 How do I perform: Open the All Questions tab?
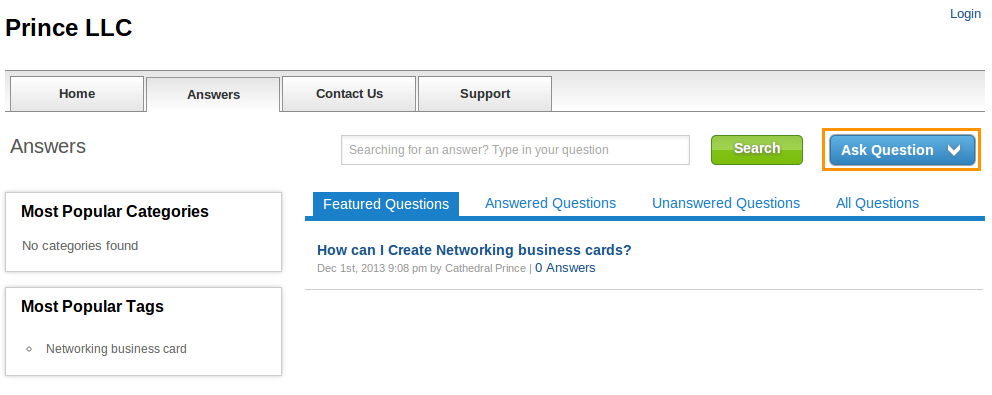pyautogui.click(x=877, y=203)
